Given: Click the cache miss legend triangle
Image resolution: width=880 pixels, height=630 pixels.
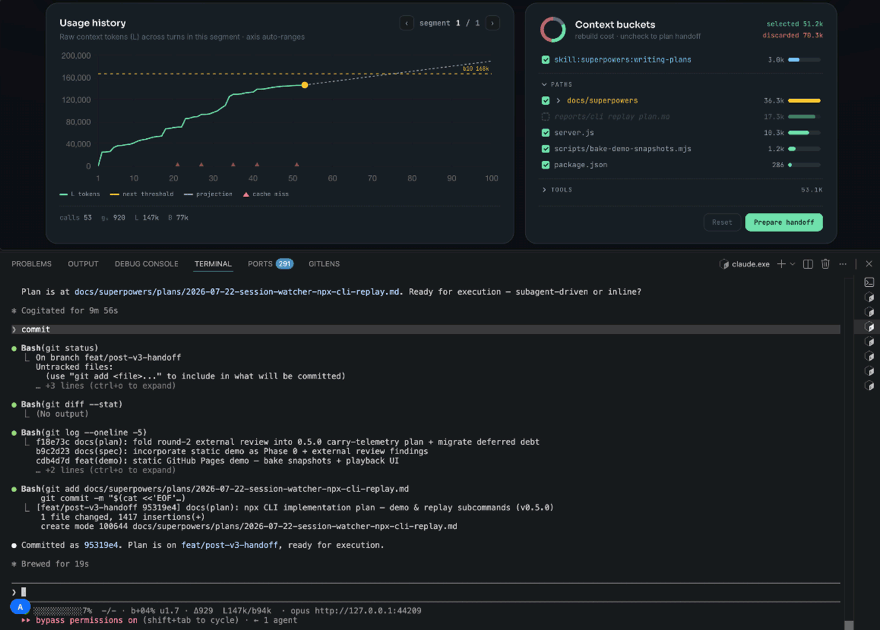Looking at the screenshot, I should (x=246, y=194).
